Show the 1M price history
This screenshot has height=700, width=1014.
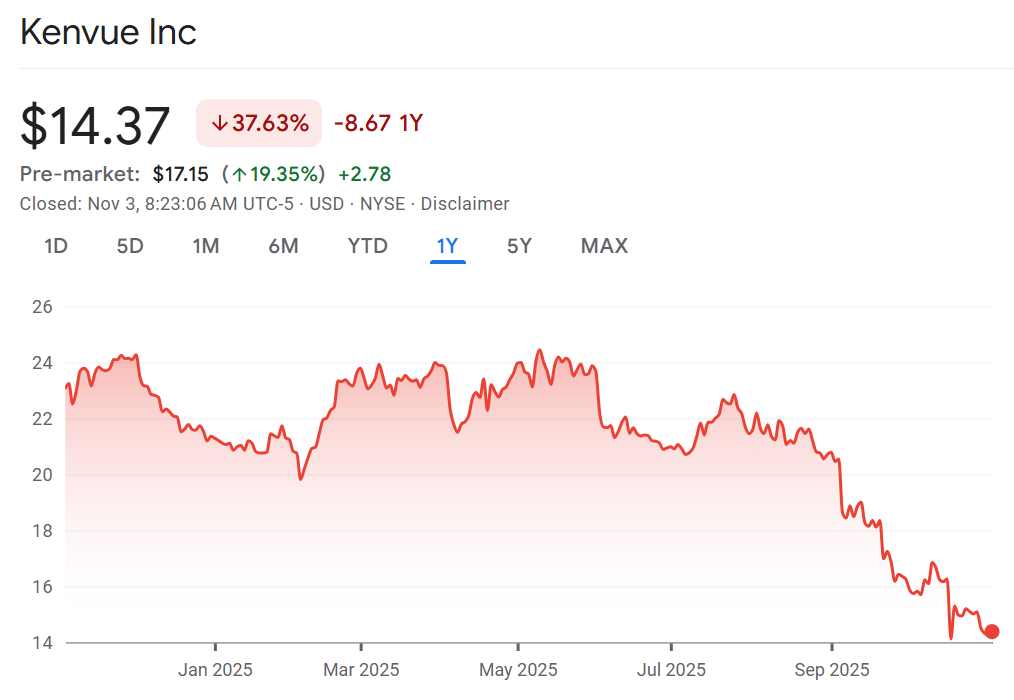206,246
